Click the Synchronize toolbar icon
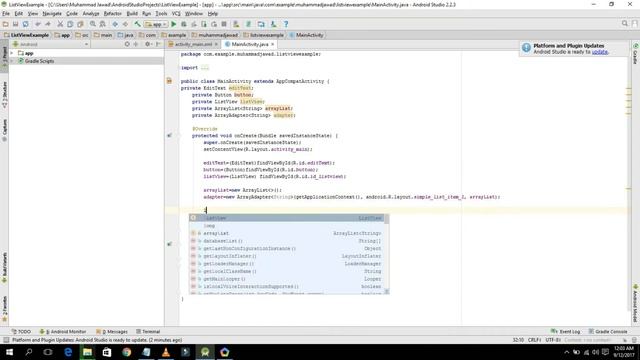 tap(26, 24)
